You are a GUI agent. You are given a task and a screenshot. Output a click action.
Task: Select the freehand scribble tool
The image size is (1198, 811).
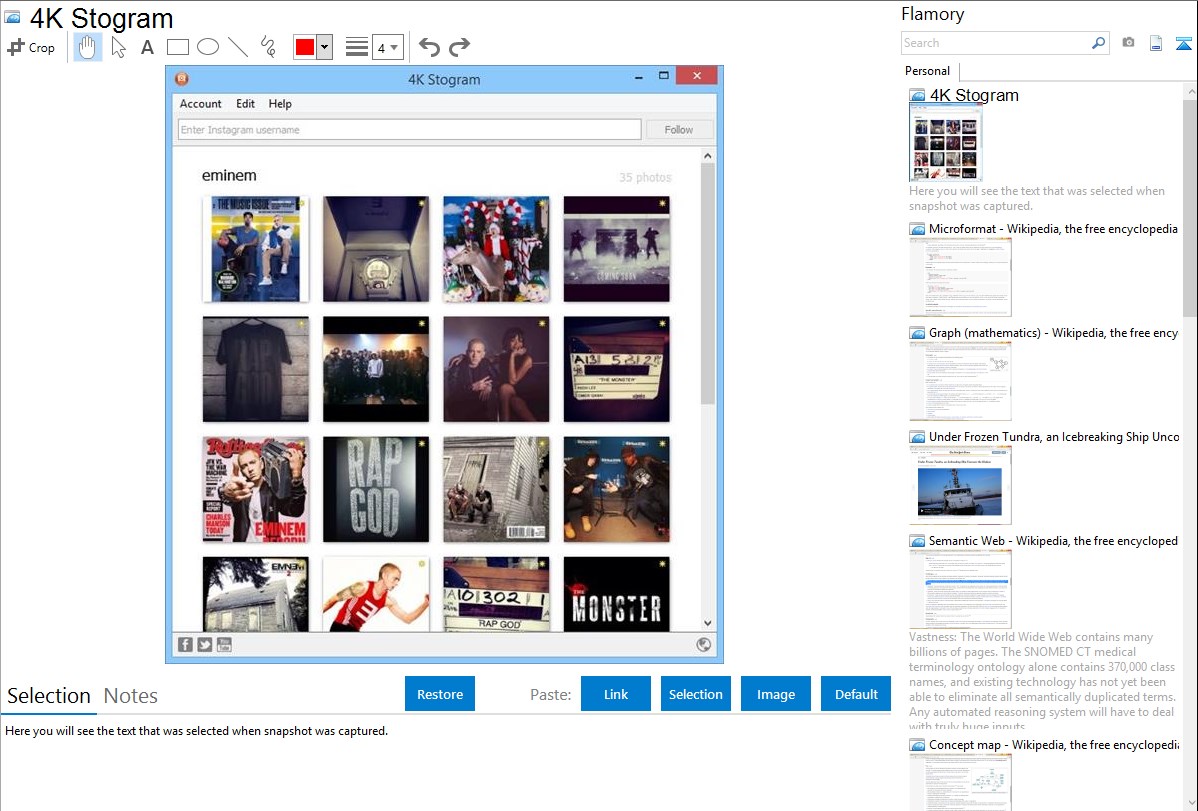tap(268, 47)
